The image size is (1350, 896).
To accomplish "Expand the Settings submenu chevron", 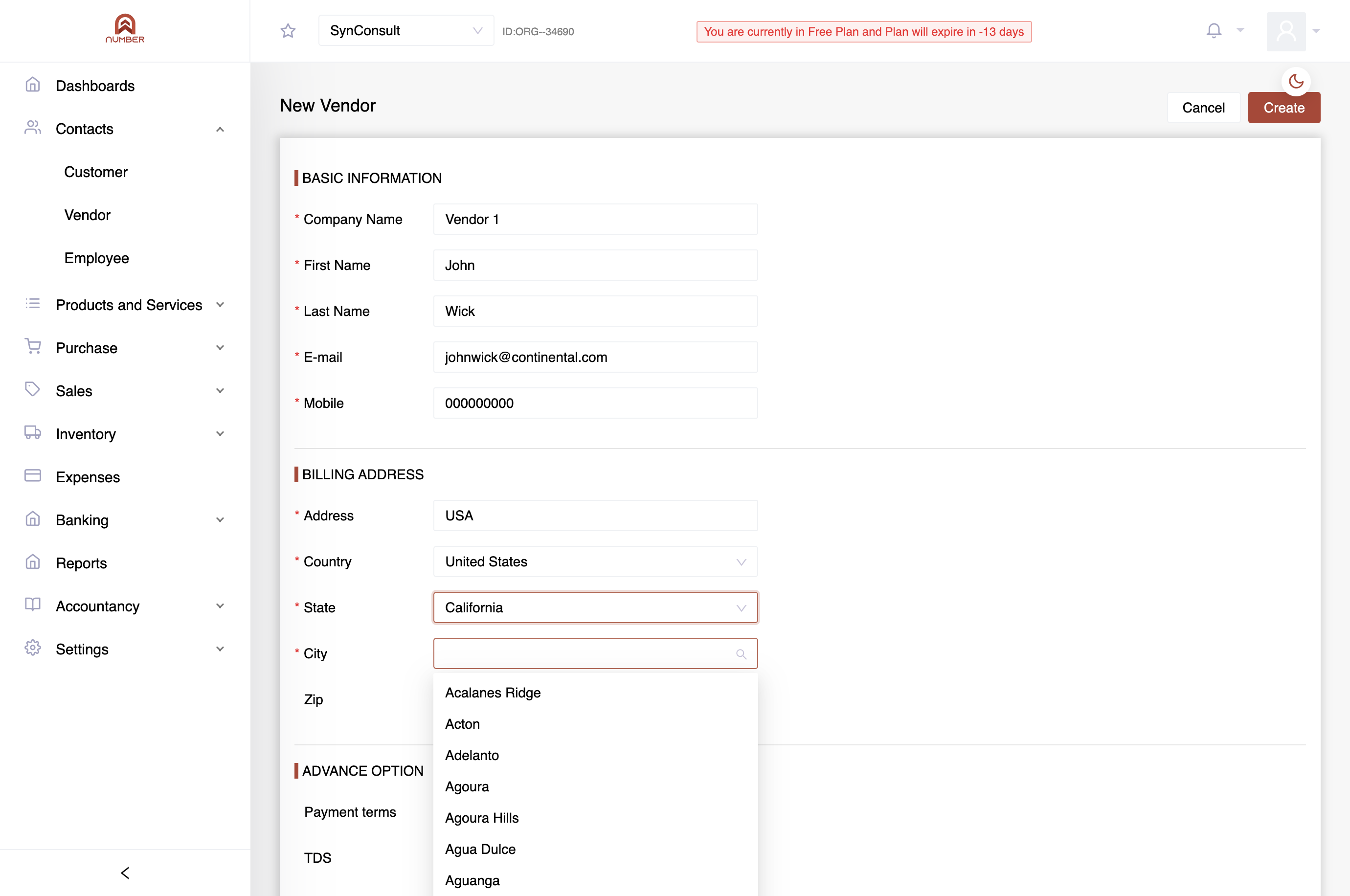I will point(220,649).
